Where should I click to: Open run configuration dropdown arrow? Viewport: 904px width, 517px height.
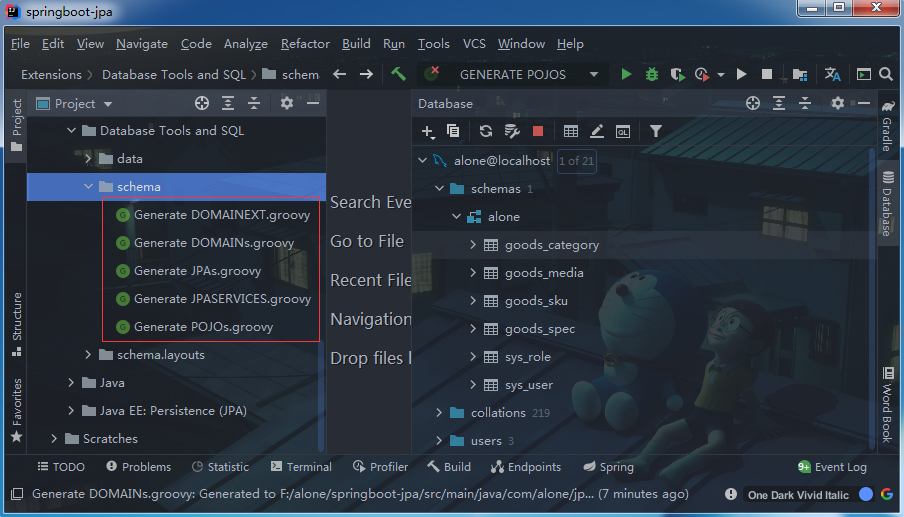click(x=594, y=74)
